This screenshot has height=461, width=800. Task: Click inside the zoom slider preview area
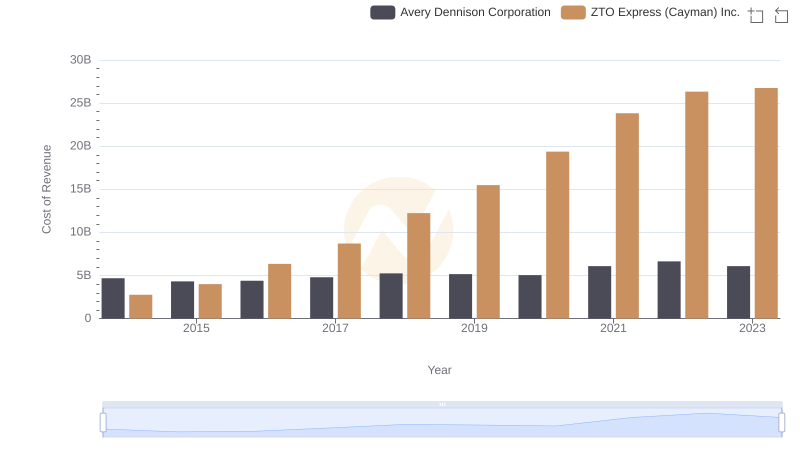pyautogui.click(x=442, y=423)
